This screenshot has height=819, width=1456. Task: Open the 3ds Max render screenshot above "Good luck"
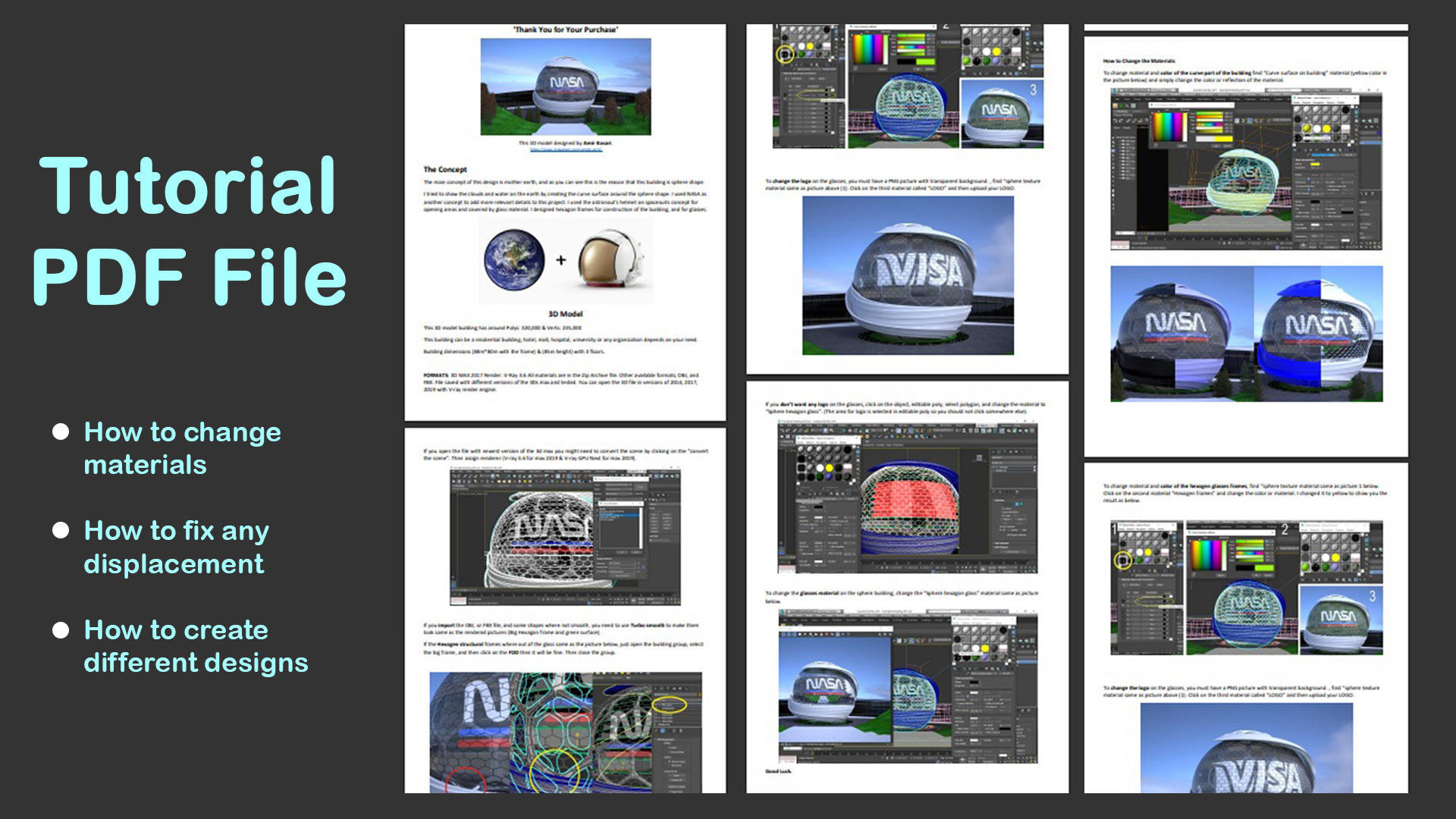pos(908,687)
